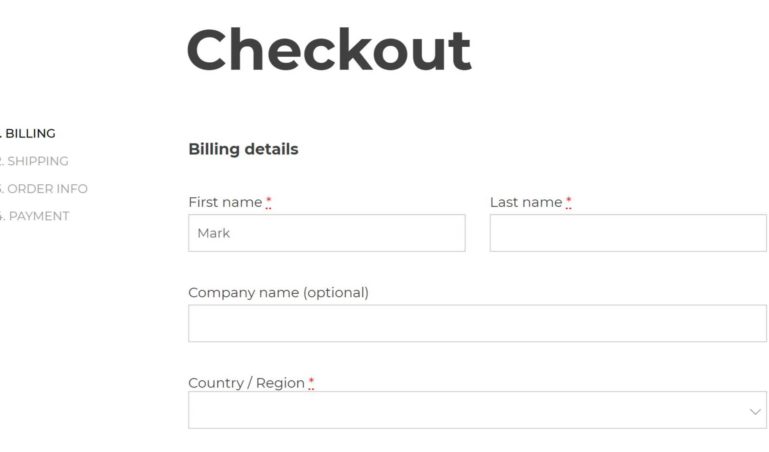Click the First name label
This screenshot has height=452, width=769.
click(225, 202)
